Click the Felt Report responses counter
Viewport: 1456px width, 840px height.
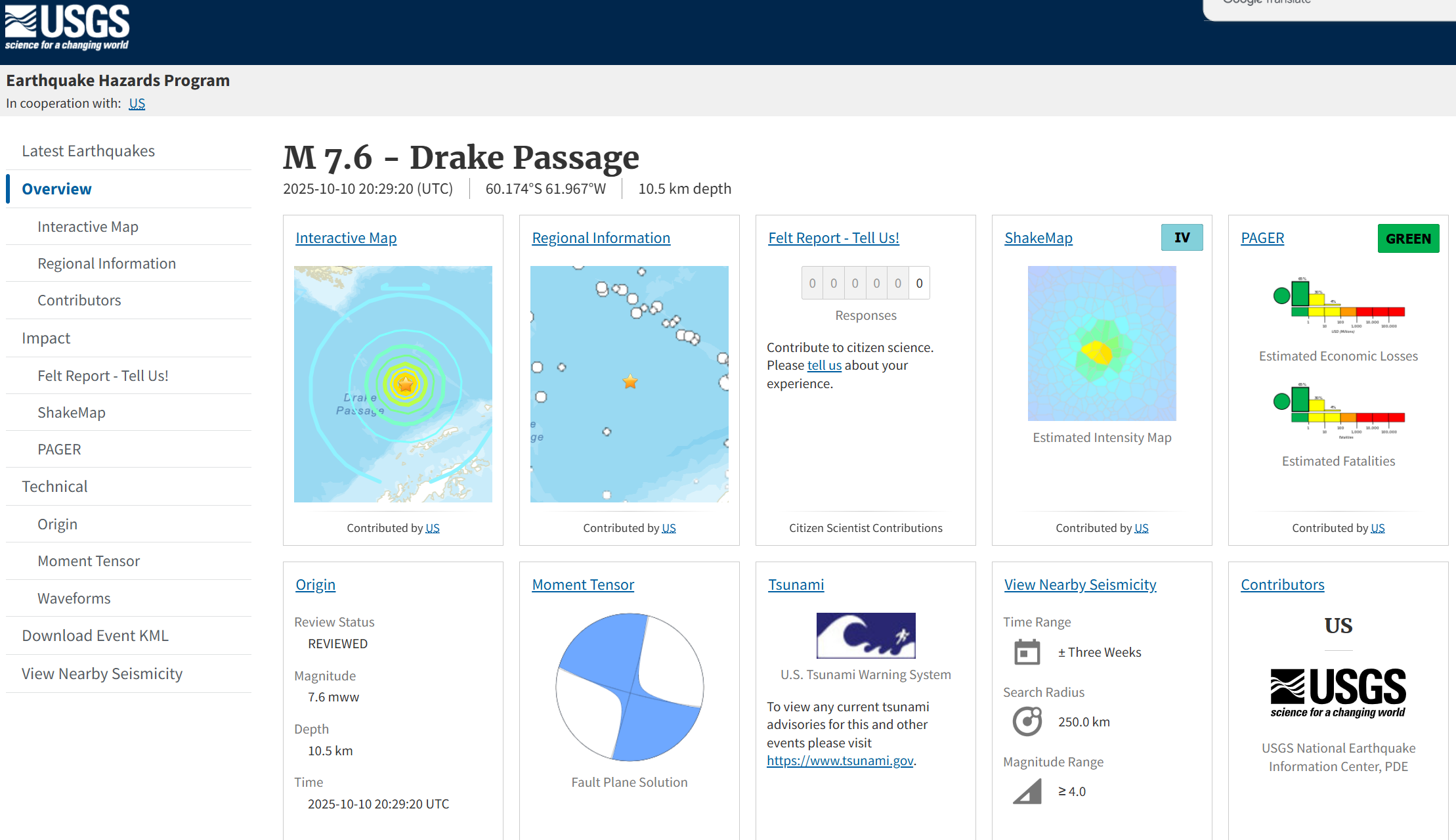[x=865, y=283]
